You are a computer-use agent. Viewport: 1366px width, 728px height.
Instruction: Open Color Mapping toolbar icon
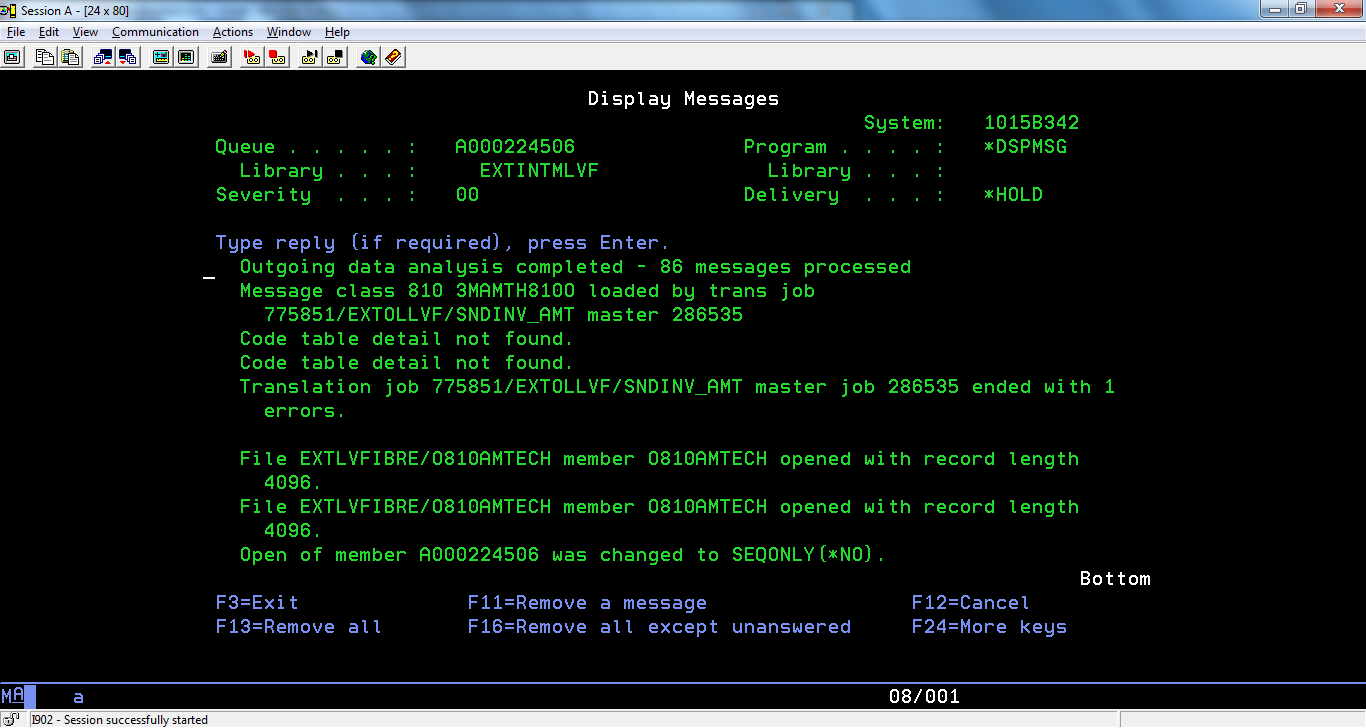coord(185,57)
